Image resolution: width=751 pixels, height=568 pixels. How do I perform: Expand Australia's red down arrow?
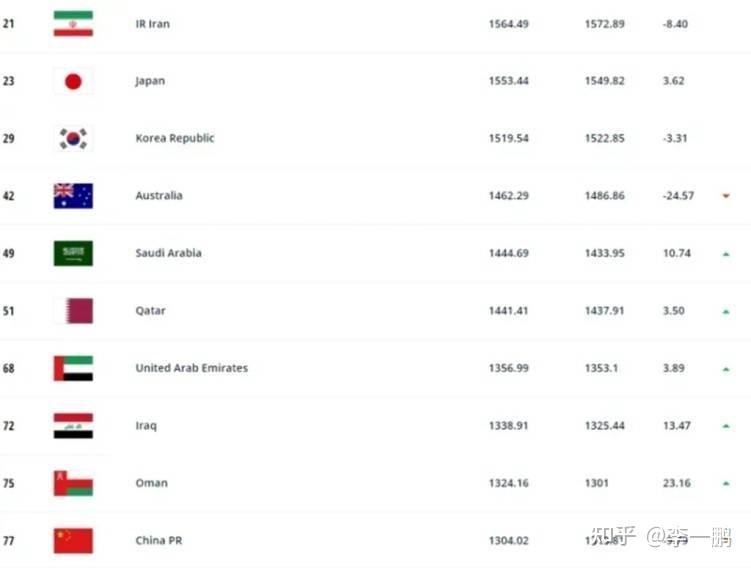click(x=726, y=196)
